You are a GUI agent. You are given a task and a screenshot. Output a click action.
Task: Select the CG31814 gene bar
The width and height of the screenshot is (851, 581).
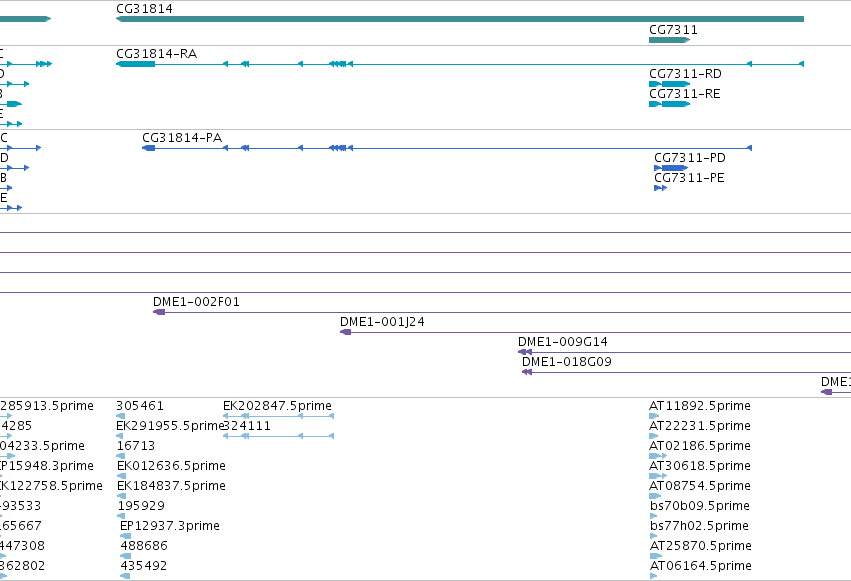point(460,19)
